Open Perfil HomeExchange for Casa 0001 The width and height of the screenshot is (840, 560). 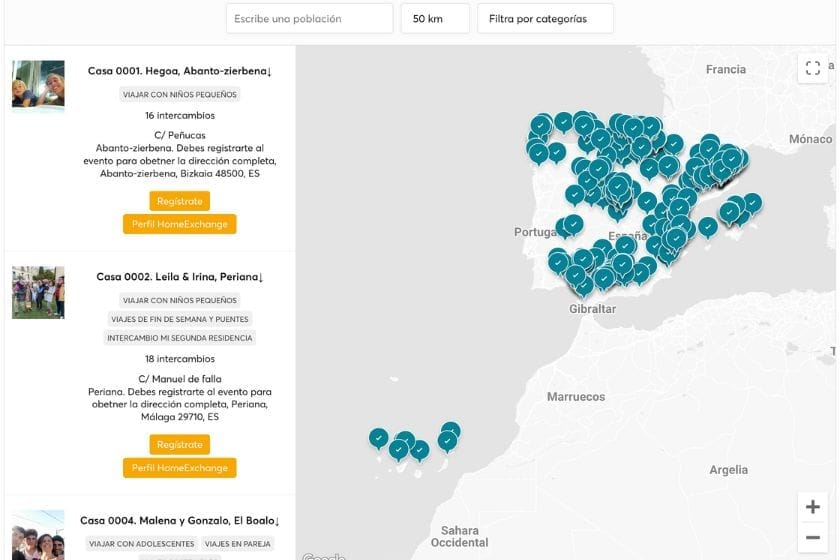[x=179, y=224]
